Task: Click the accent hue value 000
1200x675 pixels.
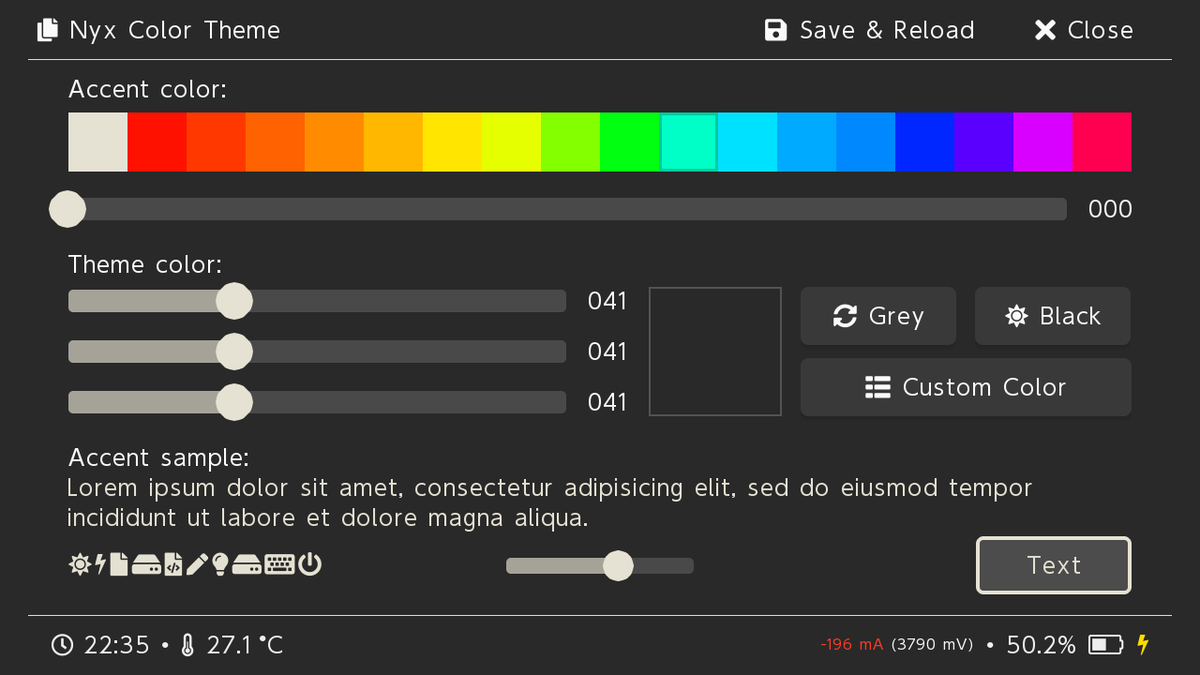Action: tap(1110, 209)
